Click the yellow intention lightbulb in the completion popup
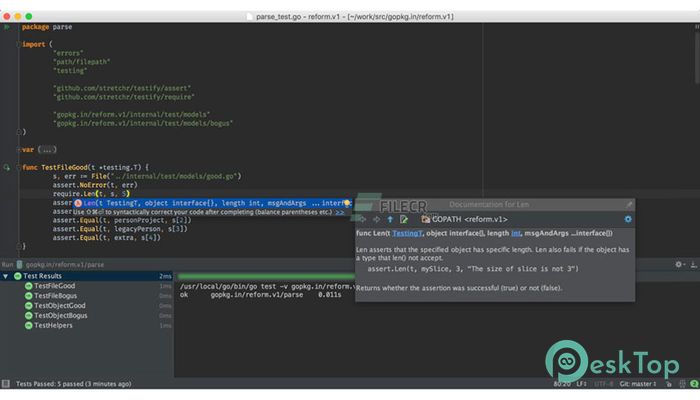 point(347,204)
